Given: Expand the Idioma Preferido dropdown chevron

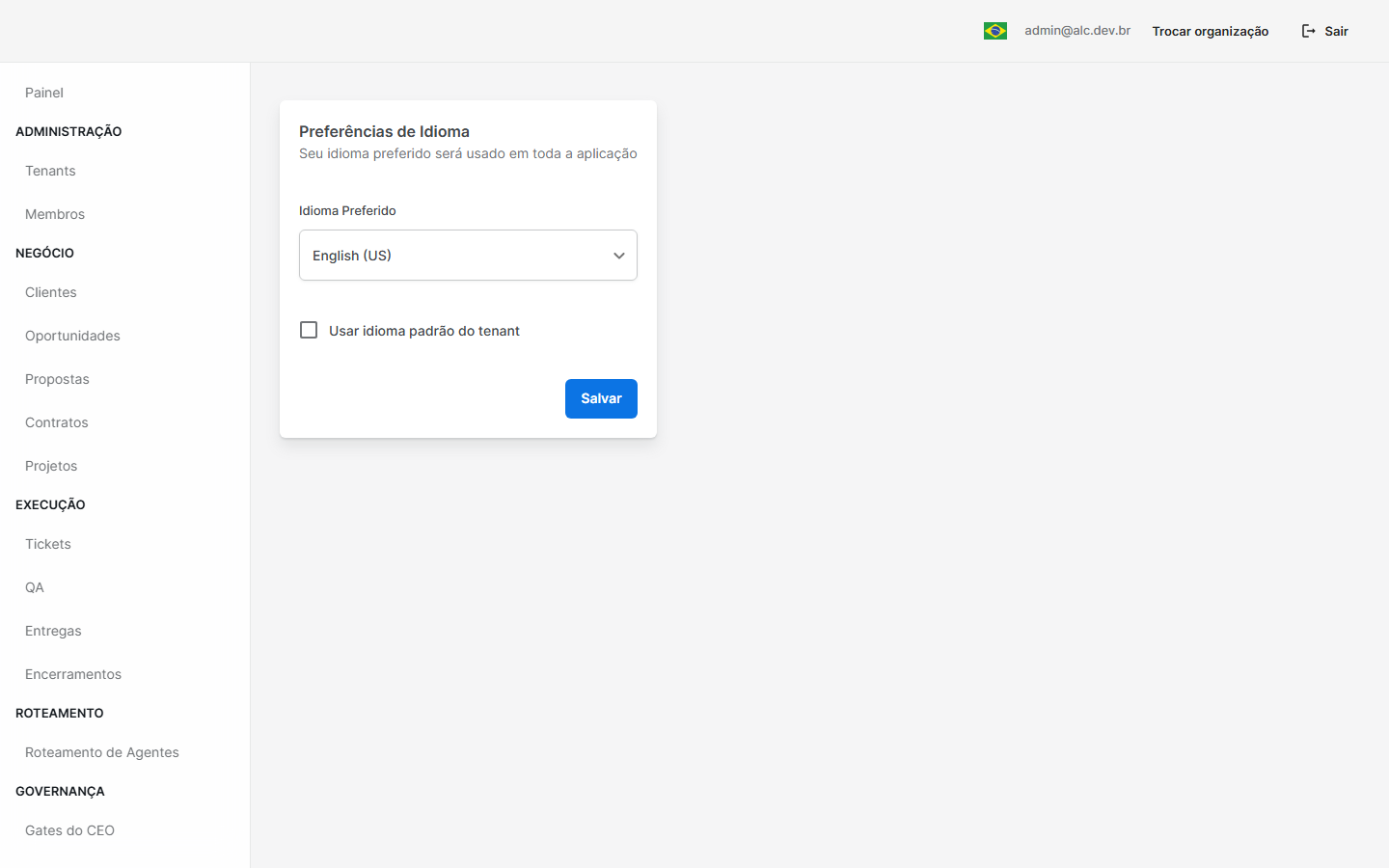Looking at the screenshot, I should click(x=619, y=256).
